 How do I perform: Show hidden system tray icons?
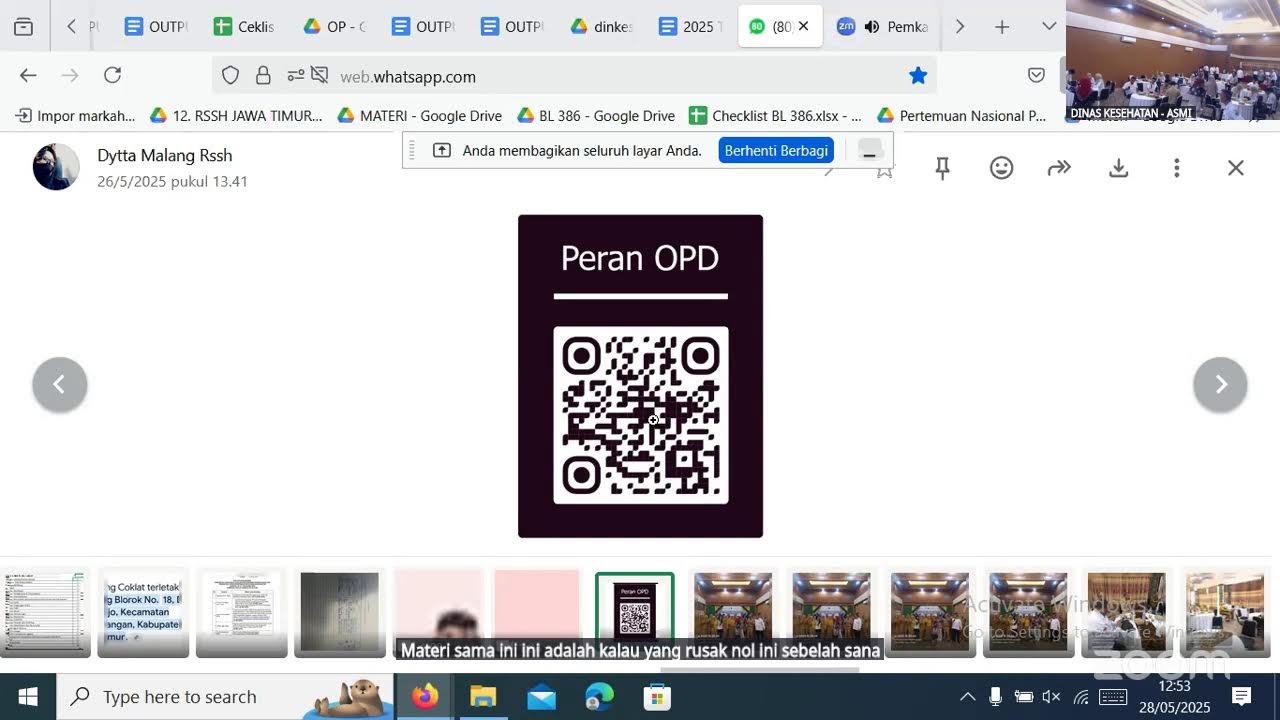967,696
